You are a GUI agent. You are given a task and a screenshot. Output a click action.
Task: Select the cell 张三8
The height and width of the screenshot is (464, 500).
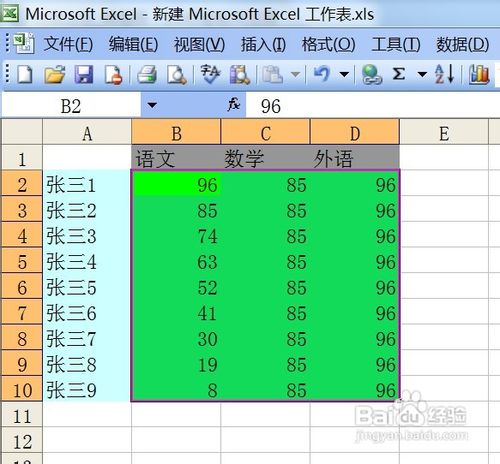click(x=87, y=363)
